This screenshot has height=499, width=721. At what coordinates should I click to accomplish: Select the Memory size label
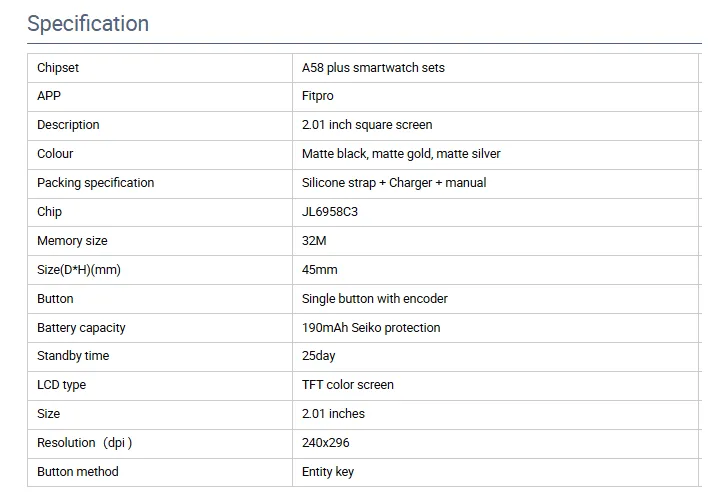(x=72, y=241)
